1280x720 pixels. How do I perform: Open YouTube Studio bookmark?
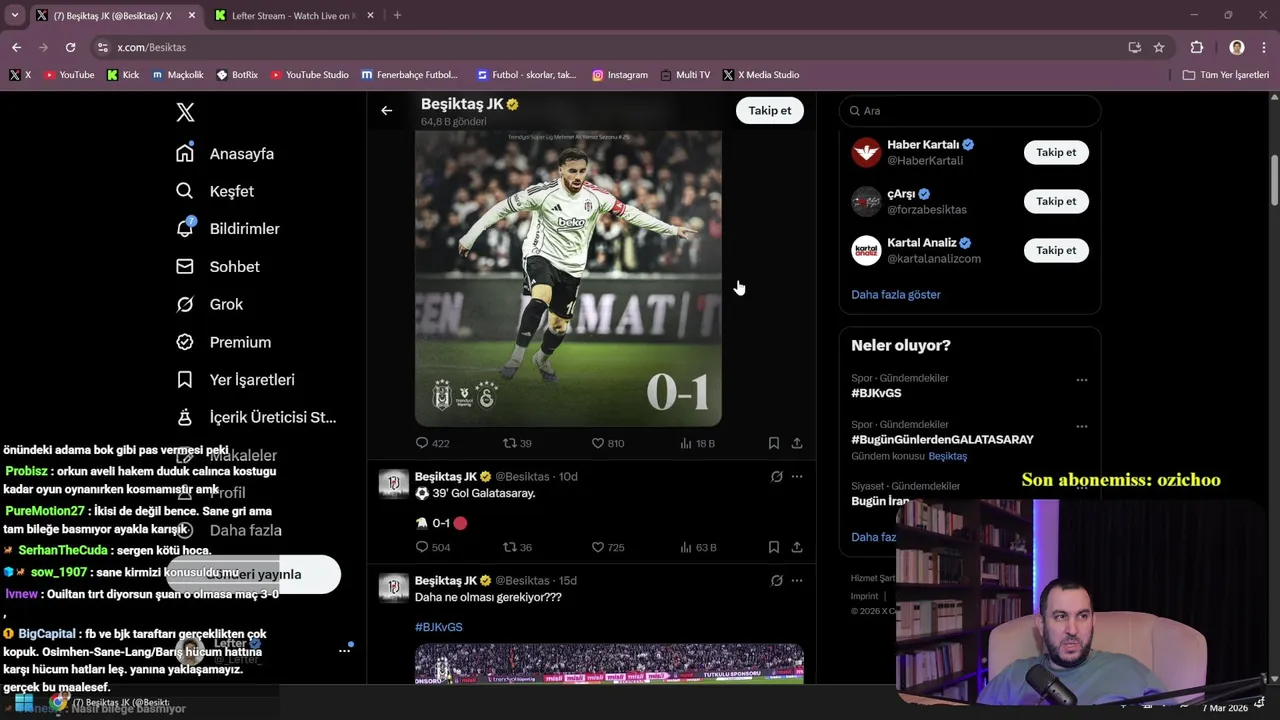tap(309, 75)
